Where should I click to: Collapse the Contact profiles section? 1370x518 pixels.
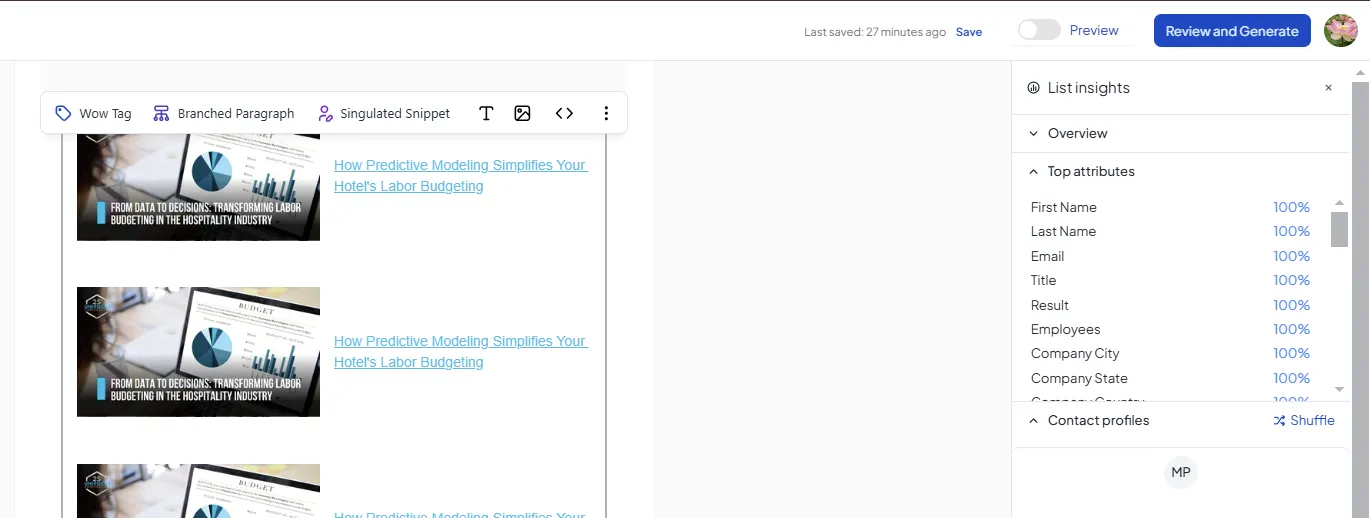[x=1034, y=420]
